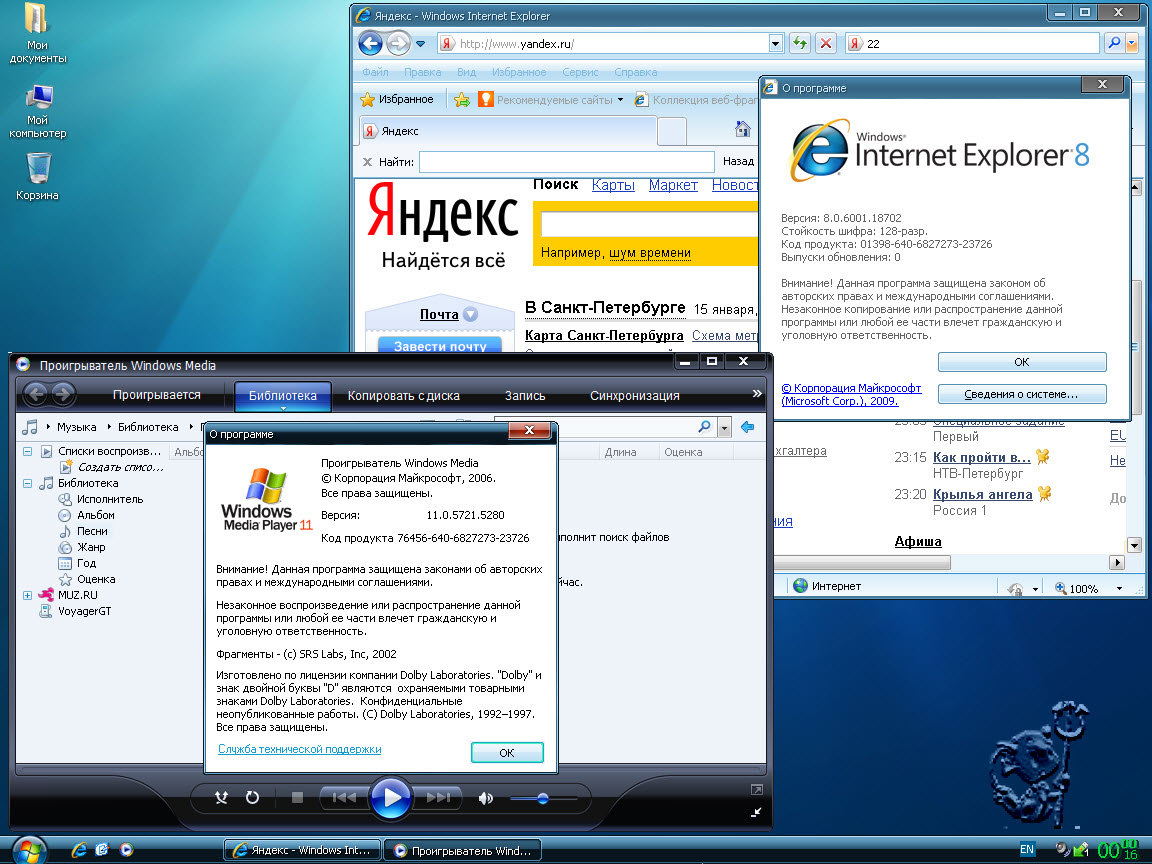Click the red Stop loading icon

(x=826, y=43)
